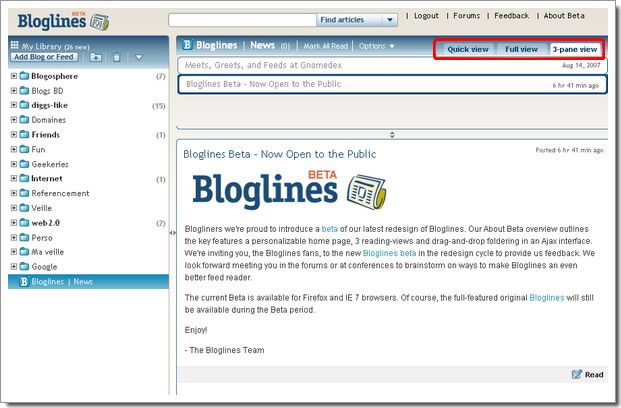621x408 pixels.
Task: Click the Veille folder icon
Action: tap(24, 208)
